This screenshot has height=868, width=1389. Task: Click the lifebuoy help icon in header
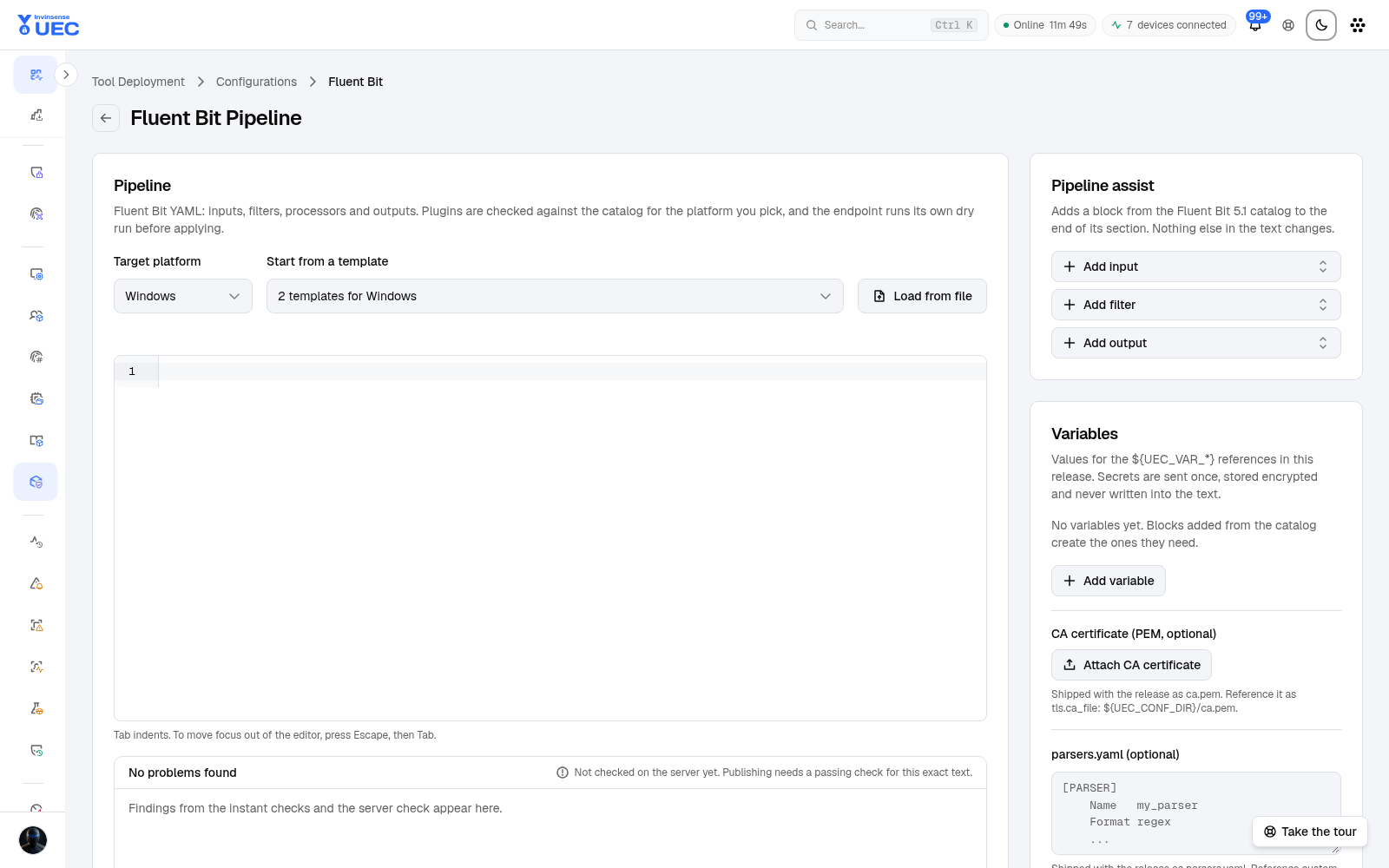point(1288,25)
